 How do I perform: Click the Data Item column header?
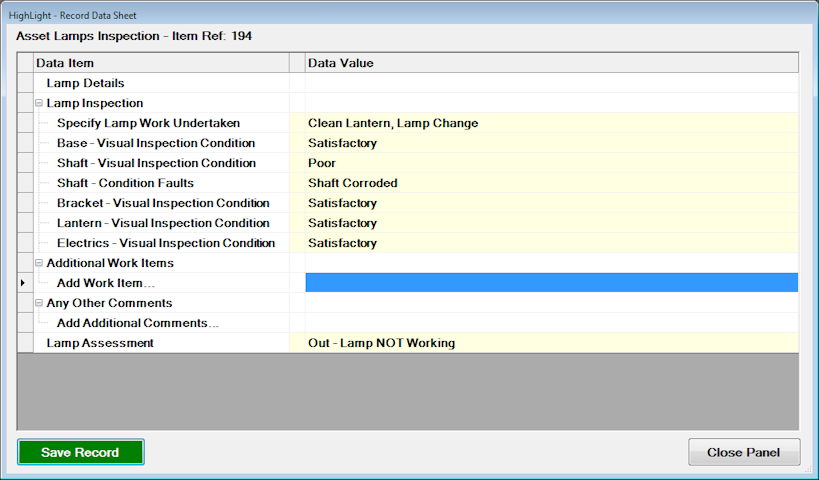coord(160,63)
